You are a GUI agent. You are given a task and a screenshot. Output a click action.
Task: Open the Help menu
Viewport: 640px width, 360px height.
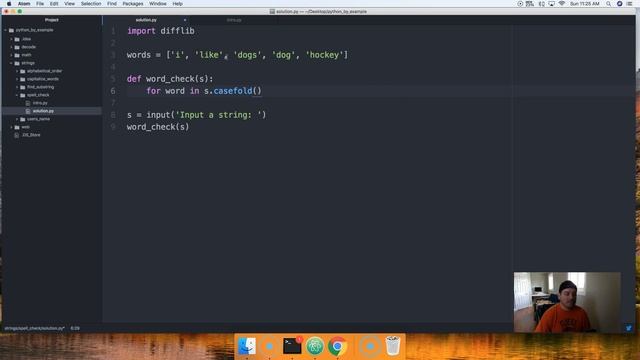point(178,4)
